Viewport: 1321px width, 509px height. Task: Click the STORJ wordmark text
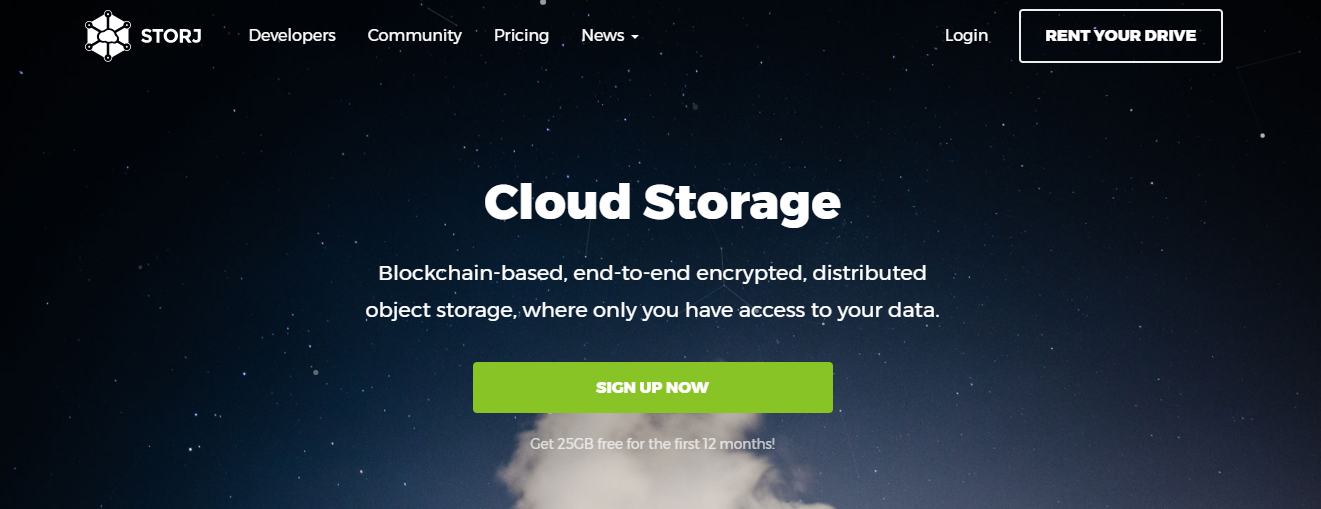click(x=171, y=36)
